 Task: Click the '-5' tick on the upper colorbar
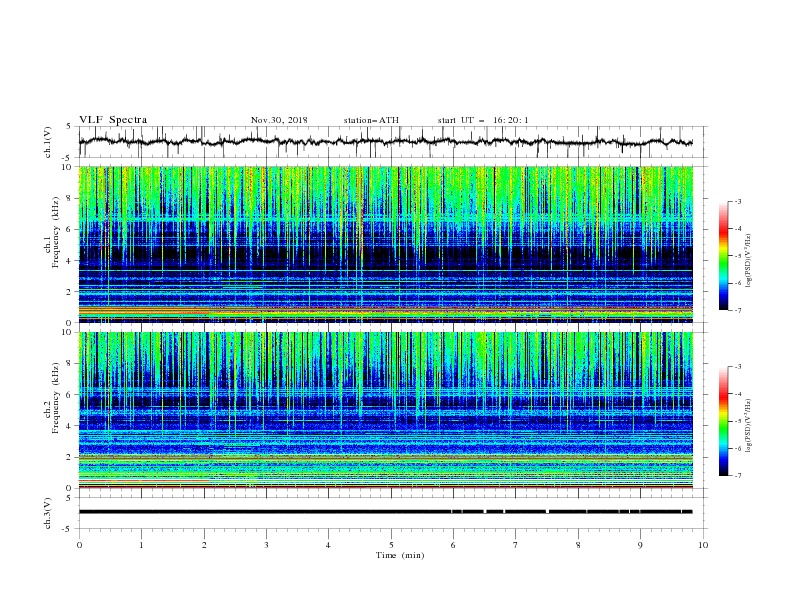click(x=737, y=256)
